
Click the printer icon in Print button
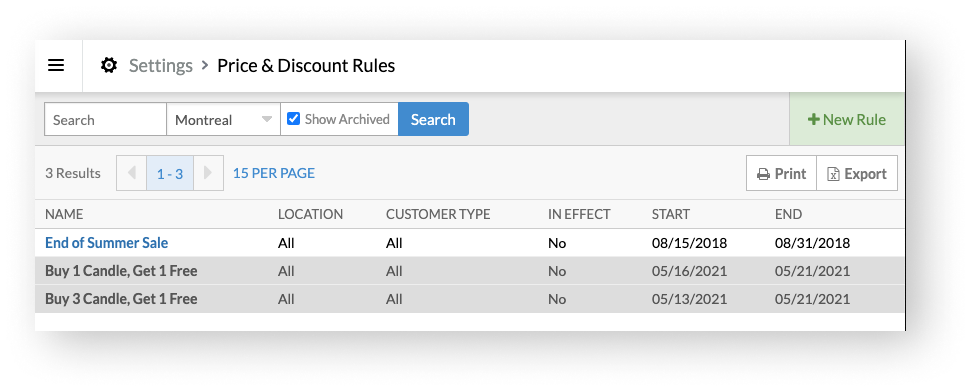click(763, 174)
